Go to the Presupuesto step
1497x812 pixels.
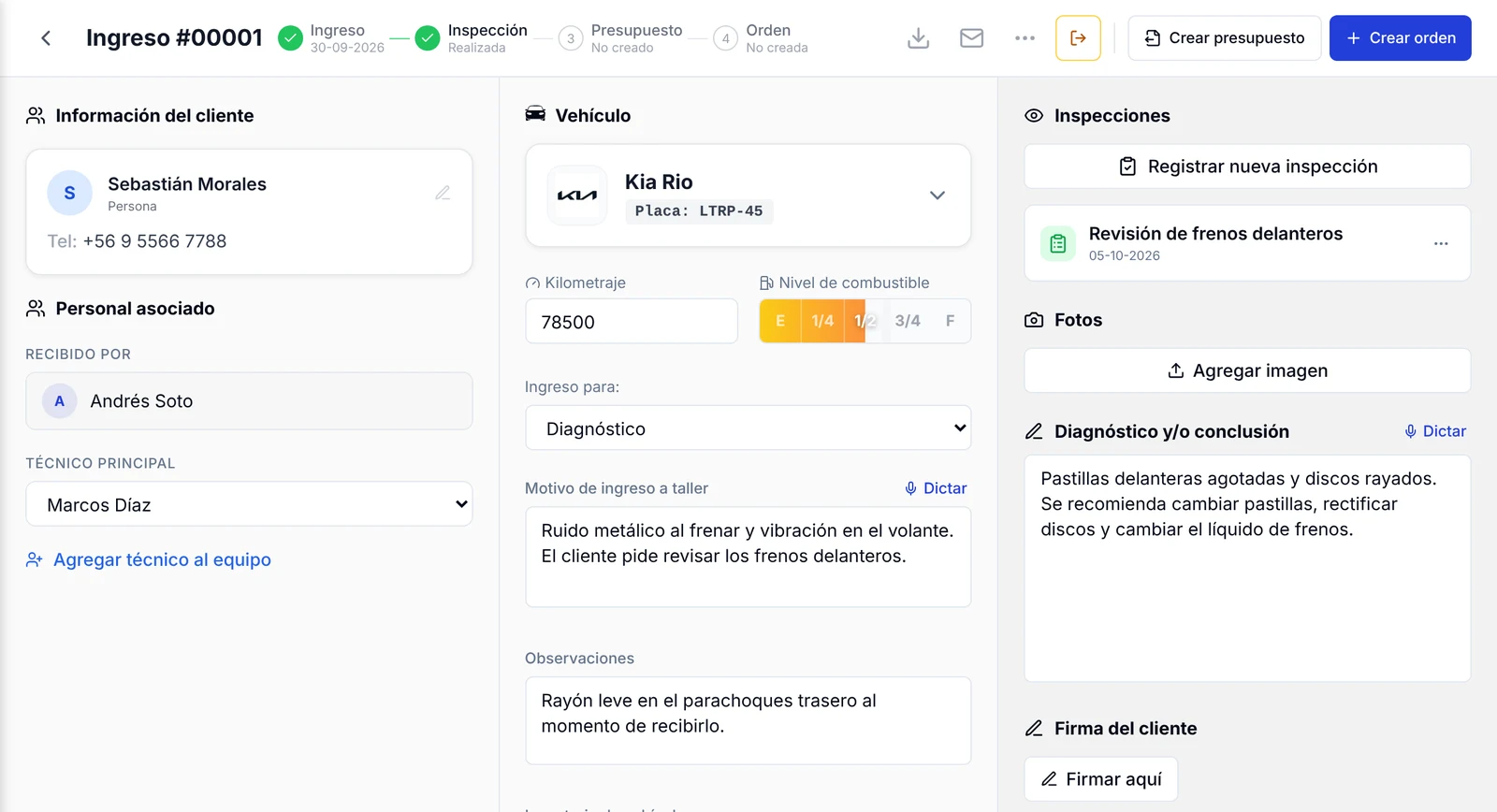(x=620, y=38)
